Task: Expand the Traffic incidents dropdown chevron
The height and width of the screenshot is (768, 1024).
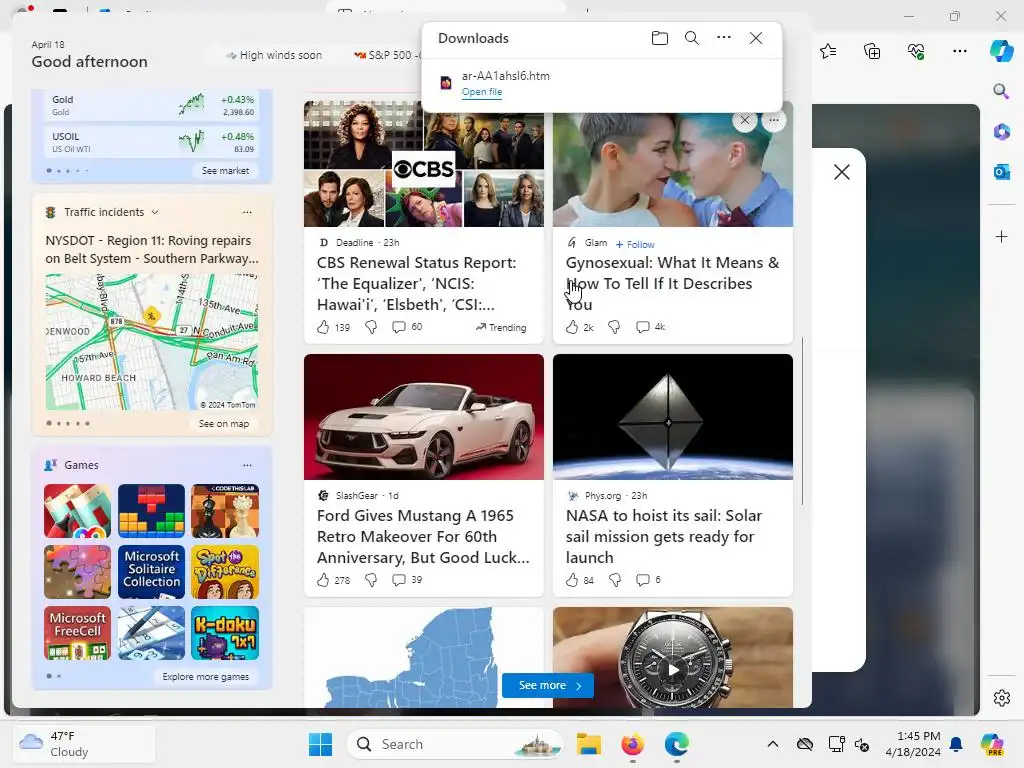Action: (155, 212)
